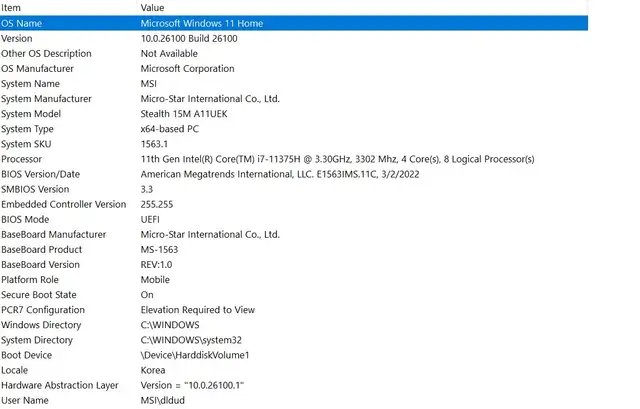Click the 3.3 SMBIOS value
This screenshot has height=409, width=640.
click(x=147, y=189)
